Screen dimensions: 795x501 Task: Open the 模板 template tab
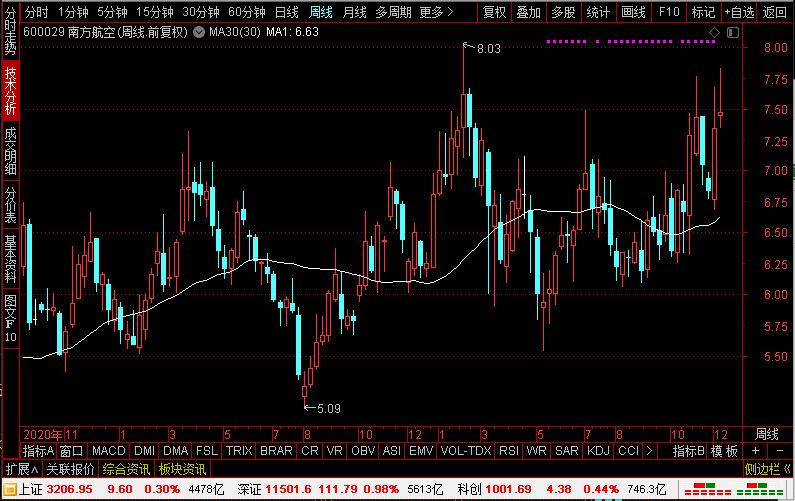pyautogui.click(x=724, y=451)
